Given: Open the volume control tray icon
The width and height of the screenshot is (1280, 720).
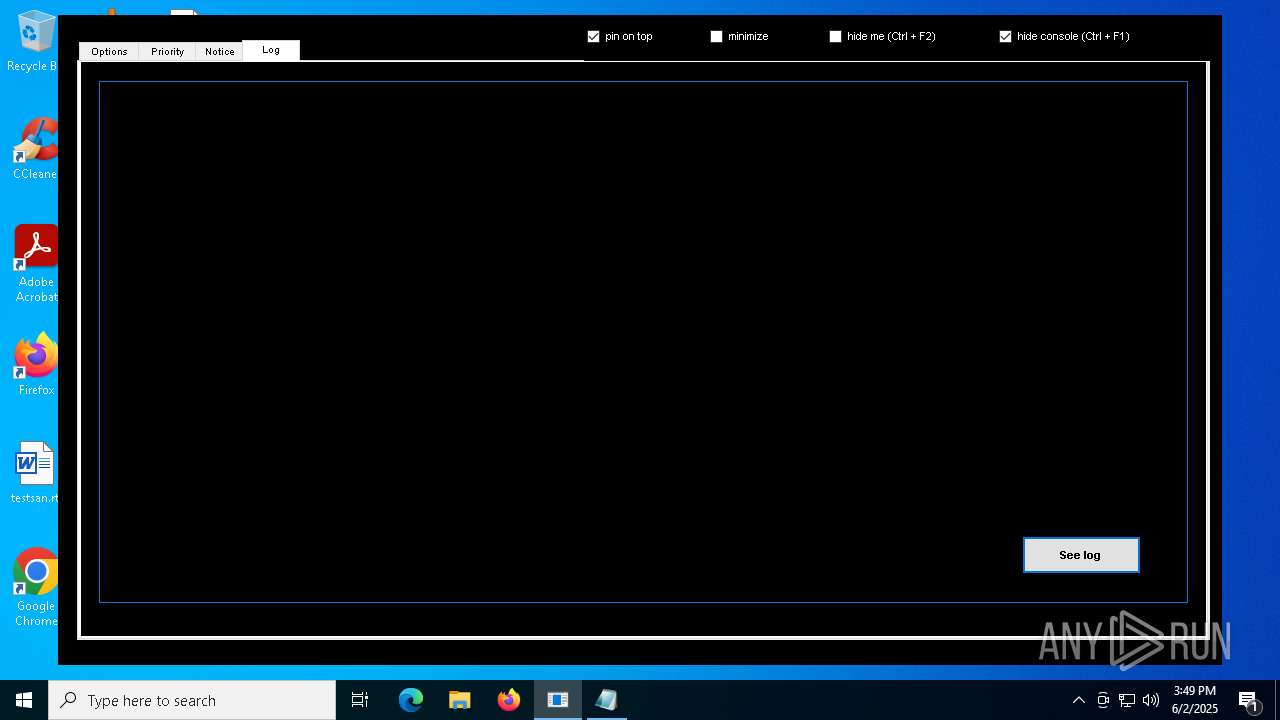Looking at the screenshot, I should (1151, 700).
